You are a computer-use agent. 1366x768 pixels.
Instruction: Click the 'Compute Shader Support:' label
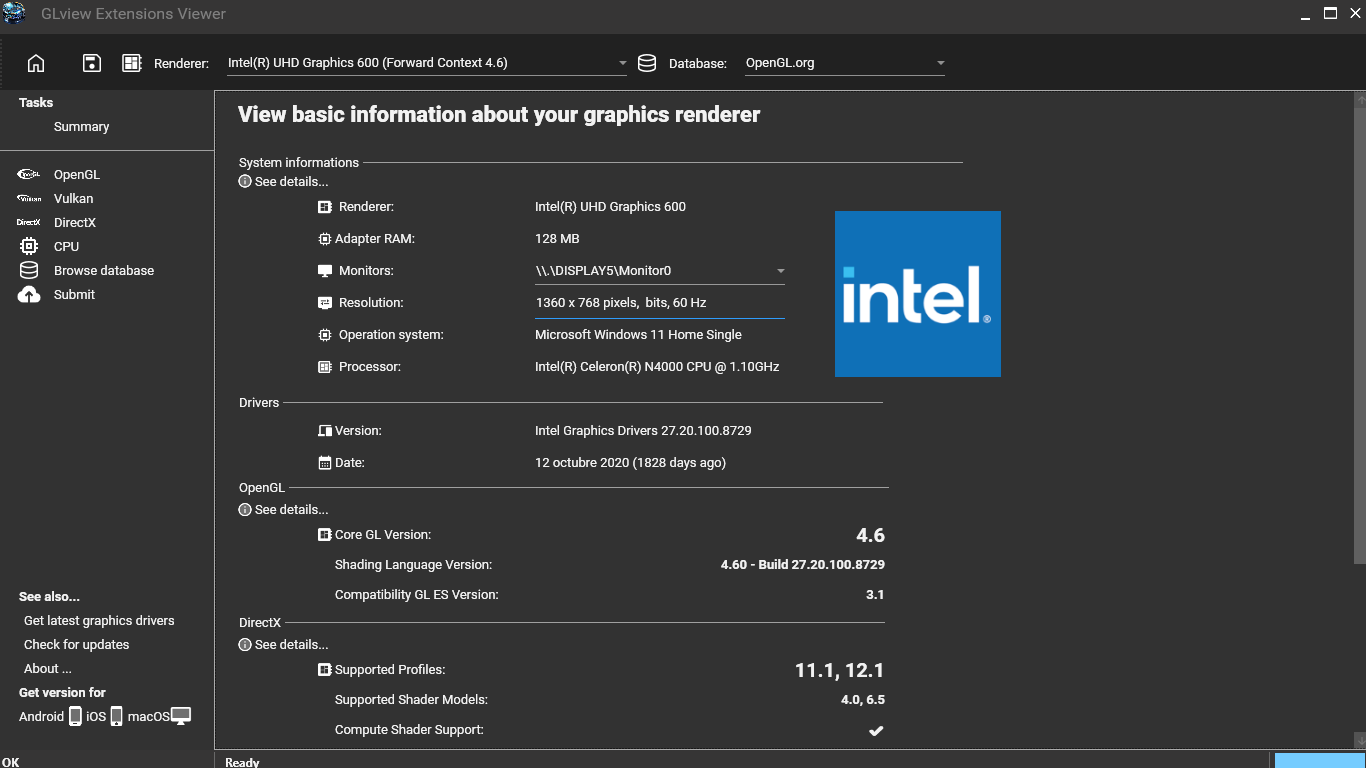409,730
